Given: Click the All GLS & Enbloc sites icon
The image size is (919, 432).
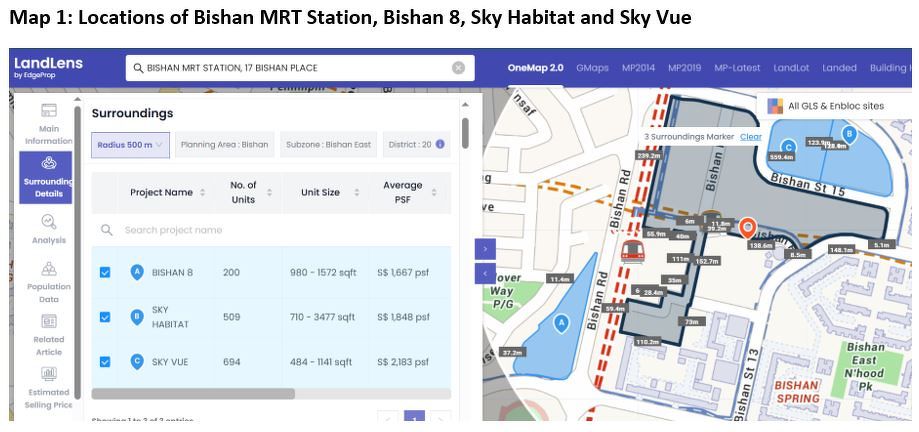Looking at the screenshot, I should pos(775,106).
